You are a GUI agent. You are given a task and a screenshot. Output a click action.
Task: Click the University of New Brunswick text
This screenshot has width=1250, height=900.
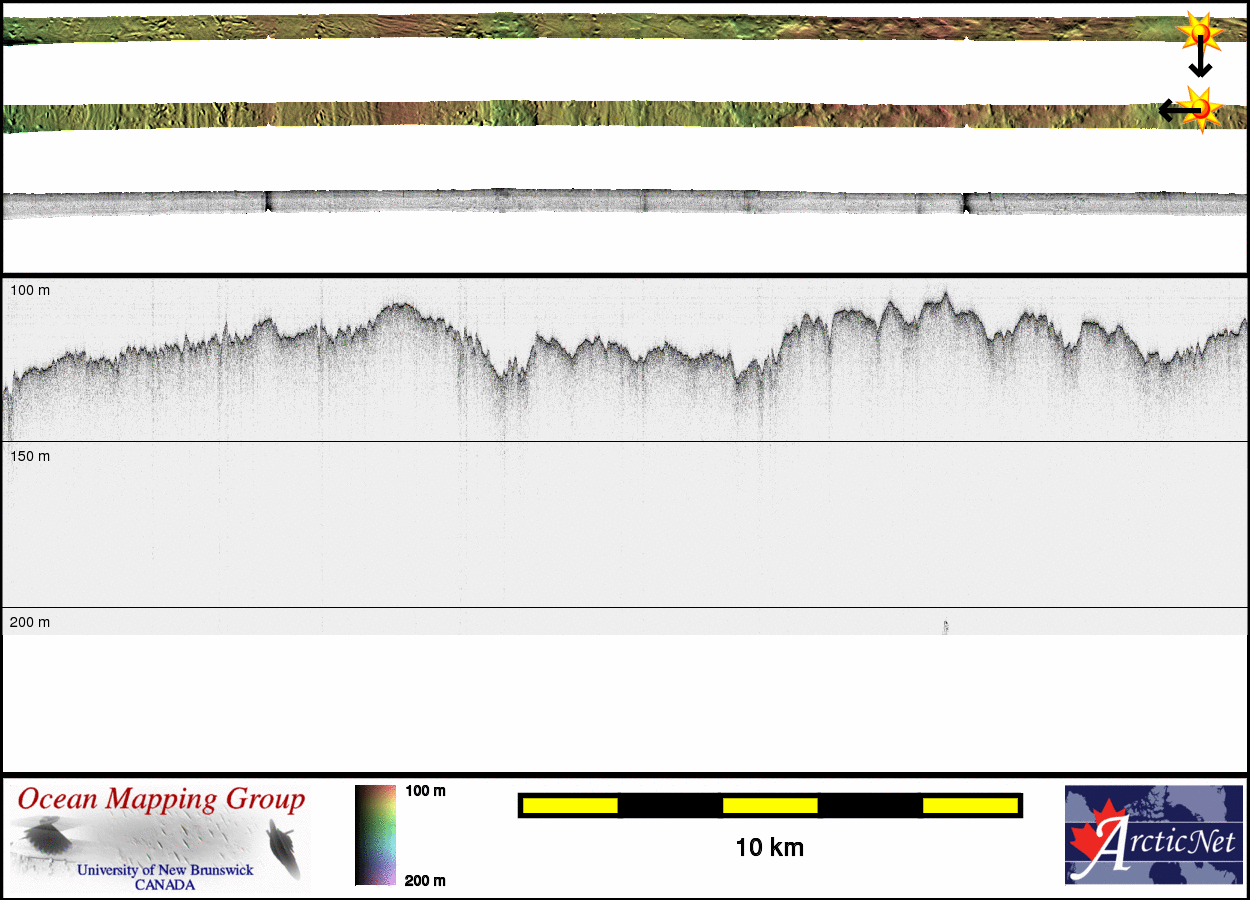(x=165, y=870)
